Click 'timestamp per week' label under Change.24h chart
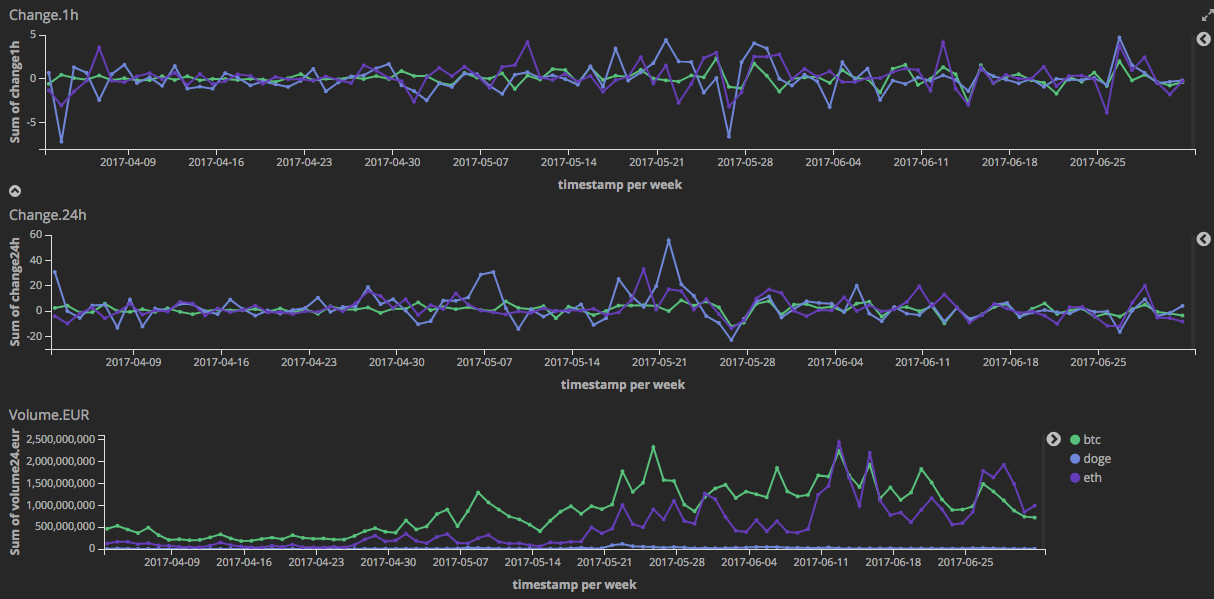 pyautogui.click(x=623, y=384)
